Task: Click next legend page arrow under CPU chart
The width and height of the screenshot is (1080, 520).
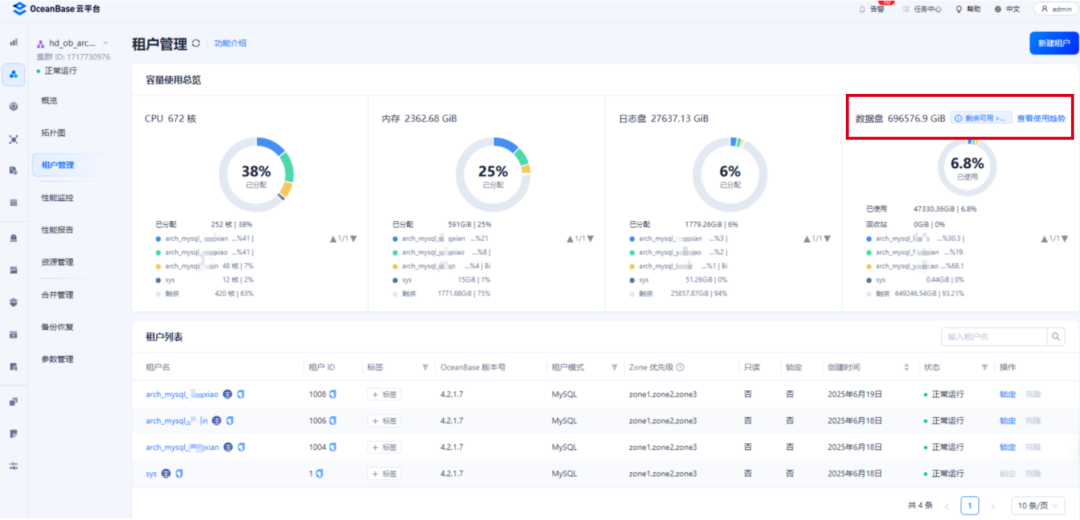Action: coord(353,239)
